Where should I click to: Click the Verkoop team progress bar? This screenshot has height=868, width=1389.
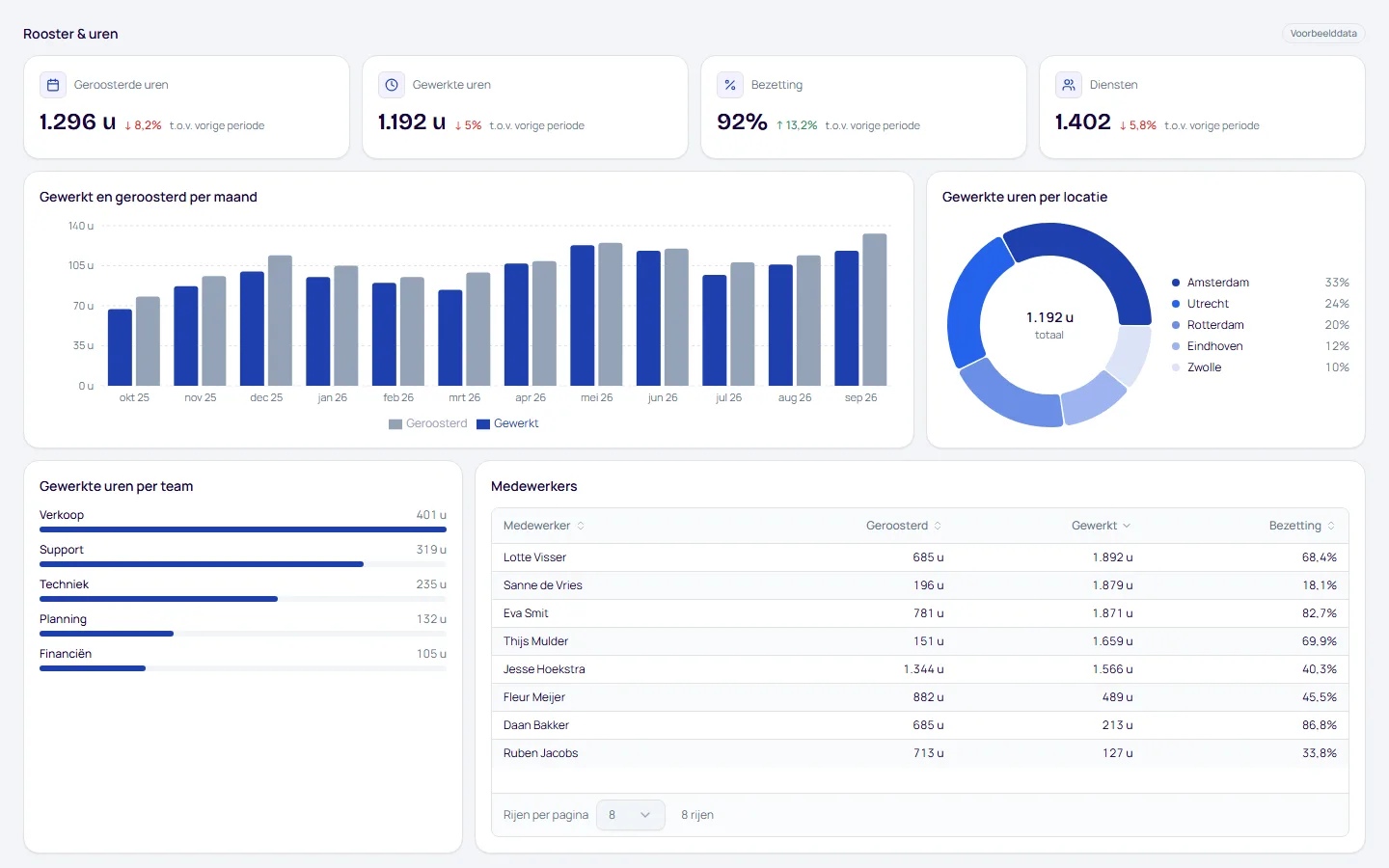(x=243, y=529)
